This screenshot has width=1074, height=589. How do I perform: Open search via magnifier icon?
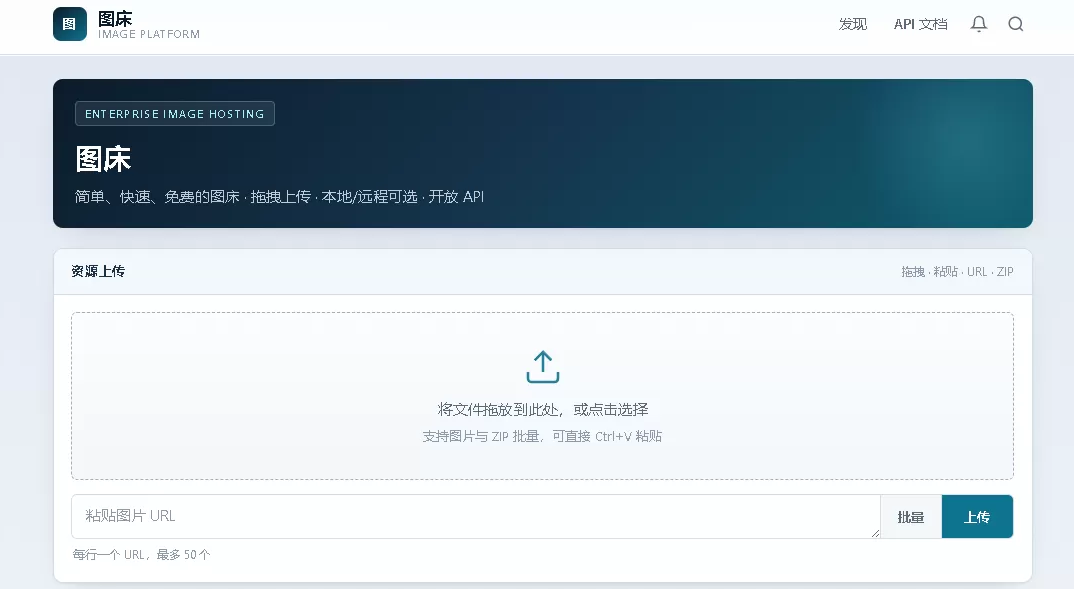coord(1016,24)
